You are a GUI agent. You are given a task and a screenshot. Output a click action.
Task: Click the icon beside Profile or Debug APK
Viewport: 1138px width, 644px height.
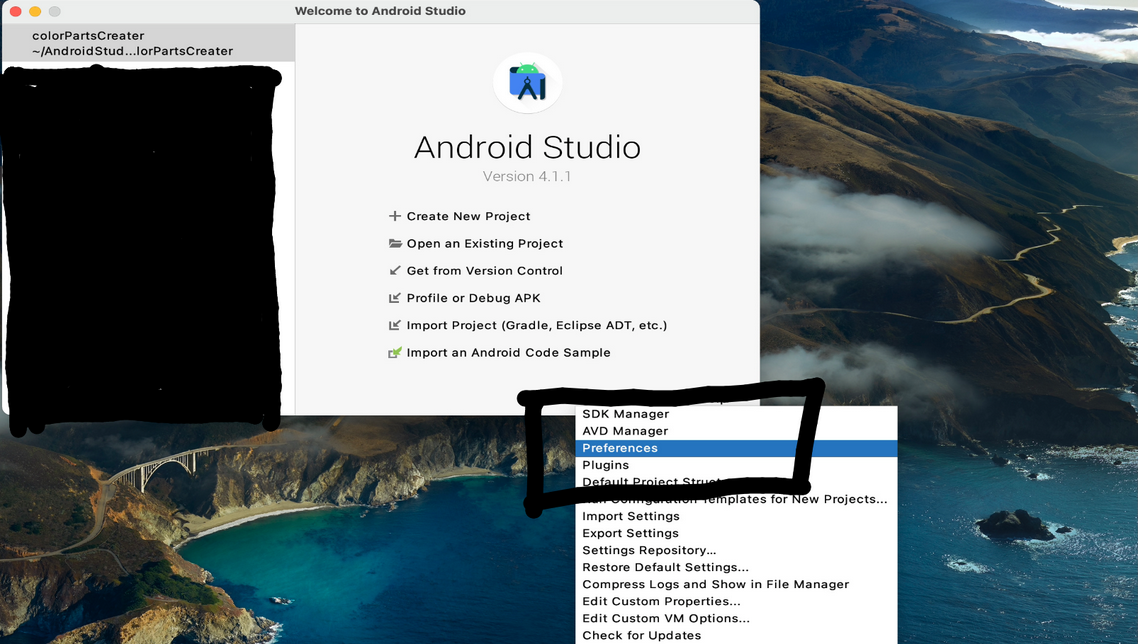pyautogui.click(x=395, y=298)
